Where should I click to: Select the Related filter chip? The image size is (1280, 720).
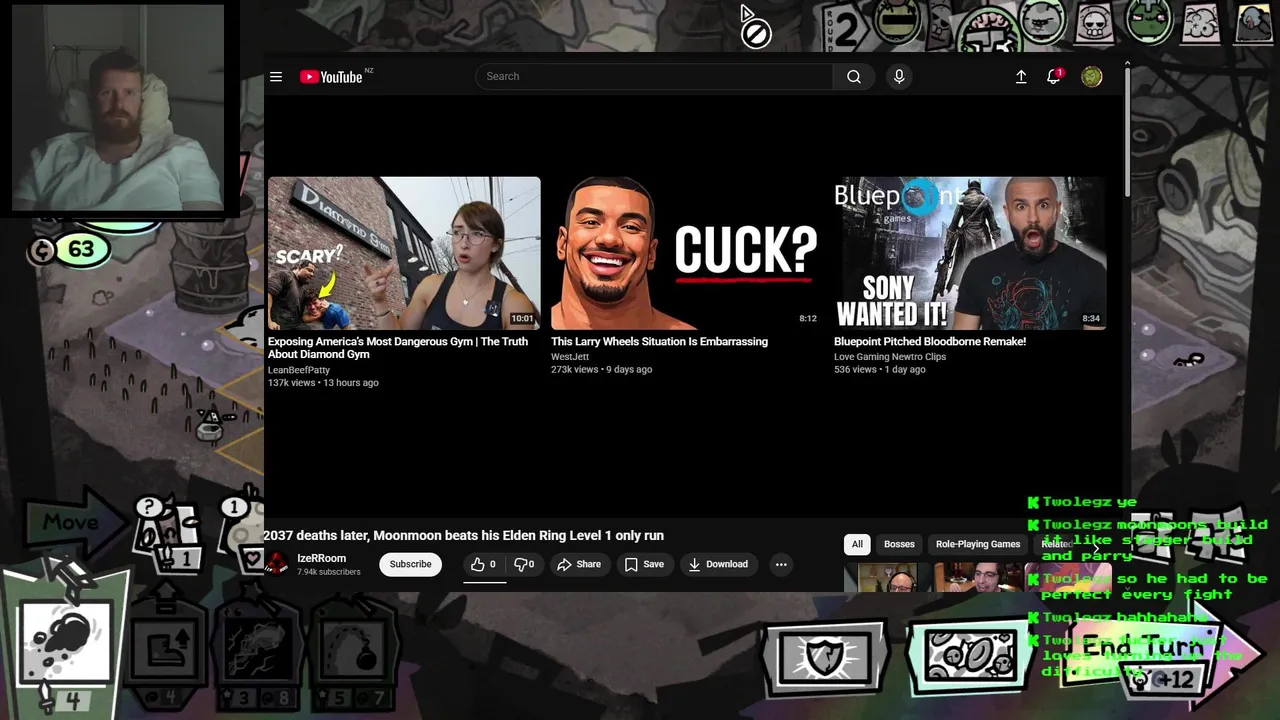click(1056, 545)
